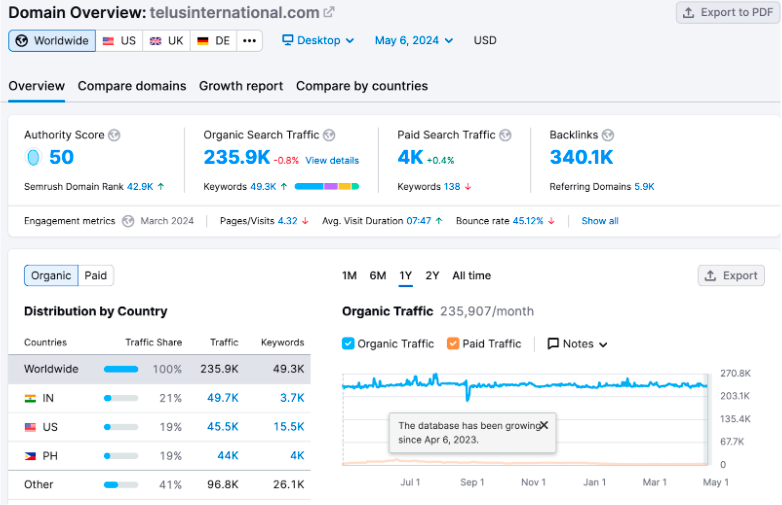Close the database growing tooltip
The height and width of the screenshot is (505, 782).
pyautogui.click(x=544, y=425)
